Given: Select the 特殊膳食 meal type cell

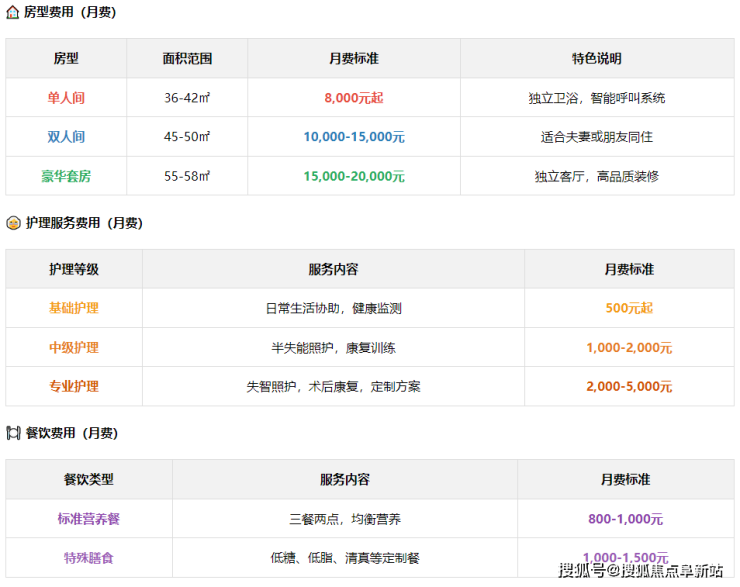Looking at the screenshot, I should (x=88, y=558).
